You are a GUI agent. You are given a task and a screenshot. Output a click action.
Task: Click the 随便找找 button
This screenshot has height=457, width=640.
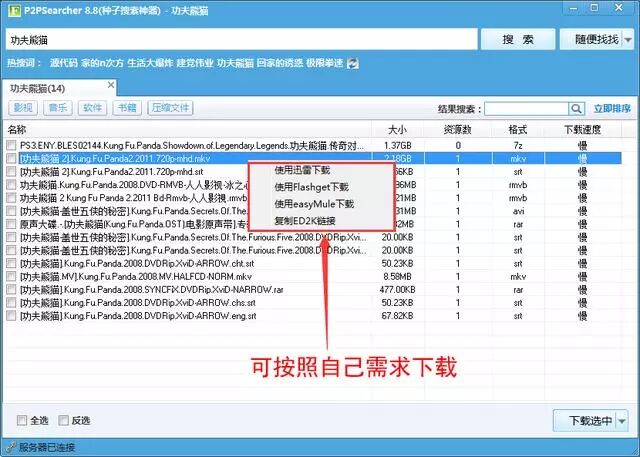(591, 40)
